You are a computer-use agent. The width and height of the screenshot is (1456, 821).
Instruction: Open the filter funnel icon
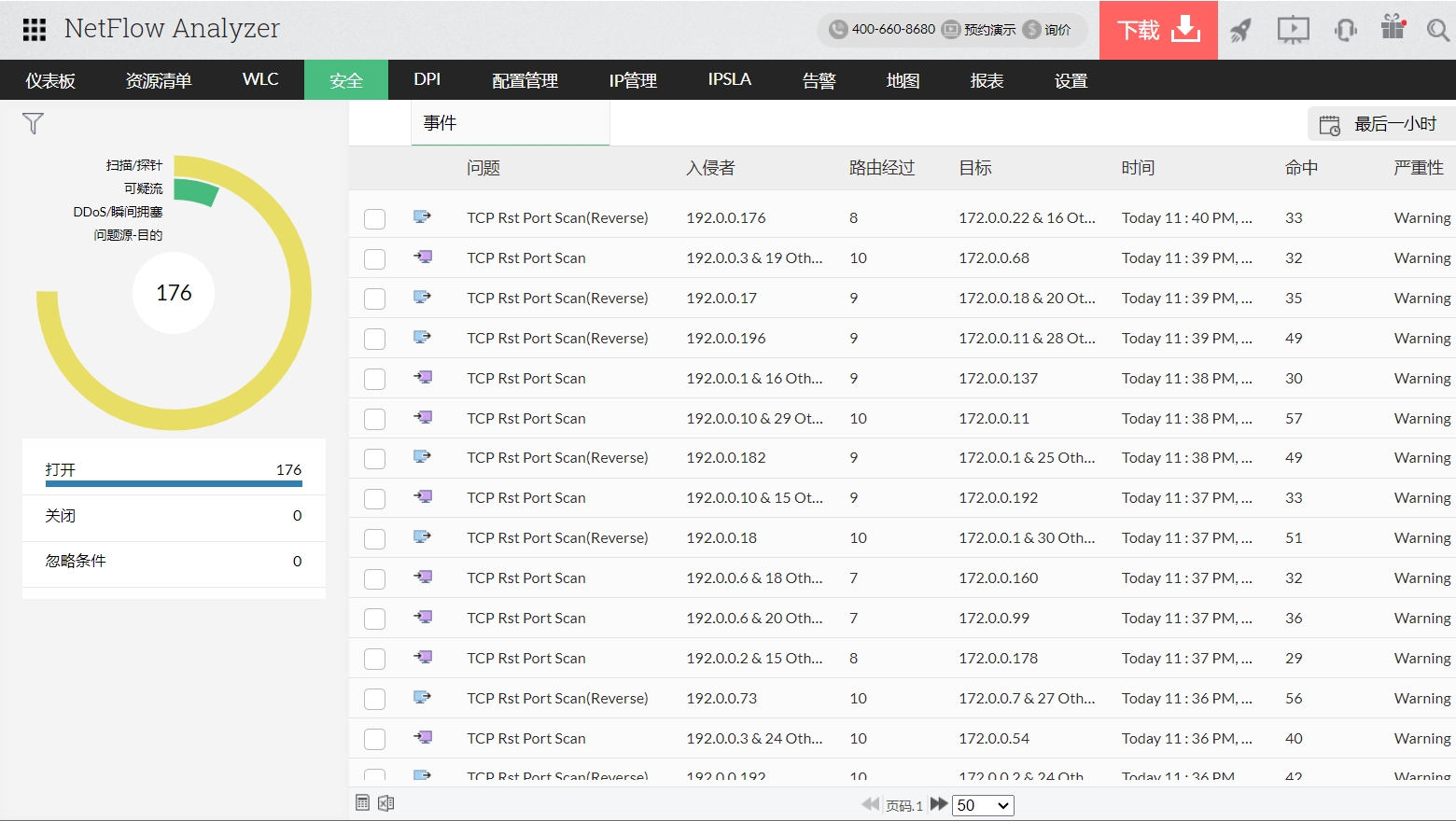coord(33,124)
